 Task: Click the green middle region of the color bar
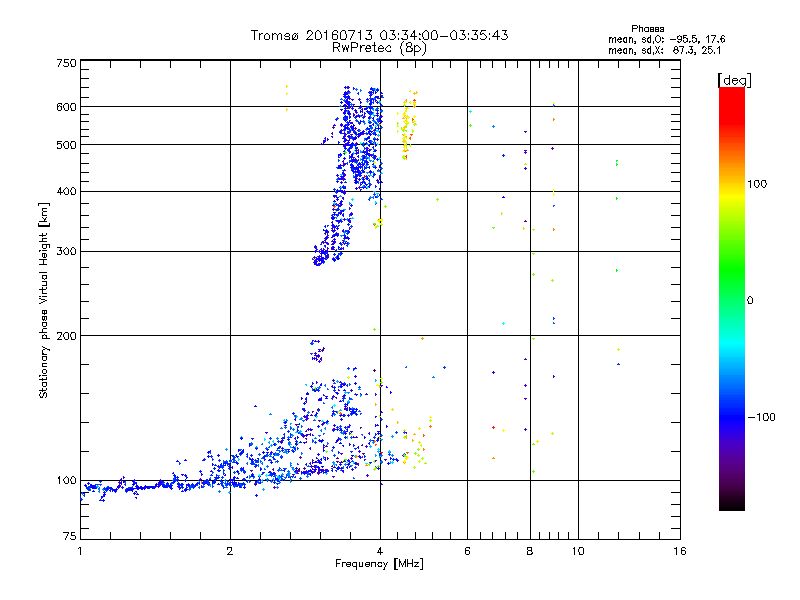pos(732,270)
